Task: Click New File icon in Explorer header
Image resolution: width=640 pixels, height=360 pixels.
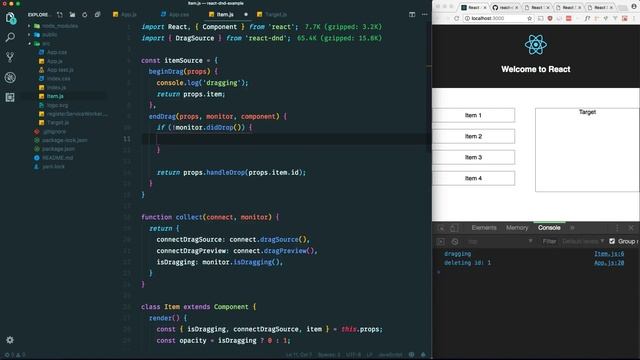Action: click(60, 15)
